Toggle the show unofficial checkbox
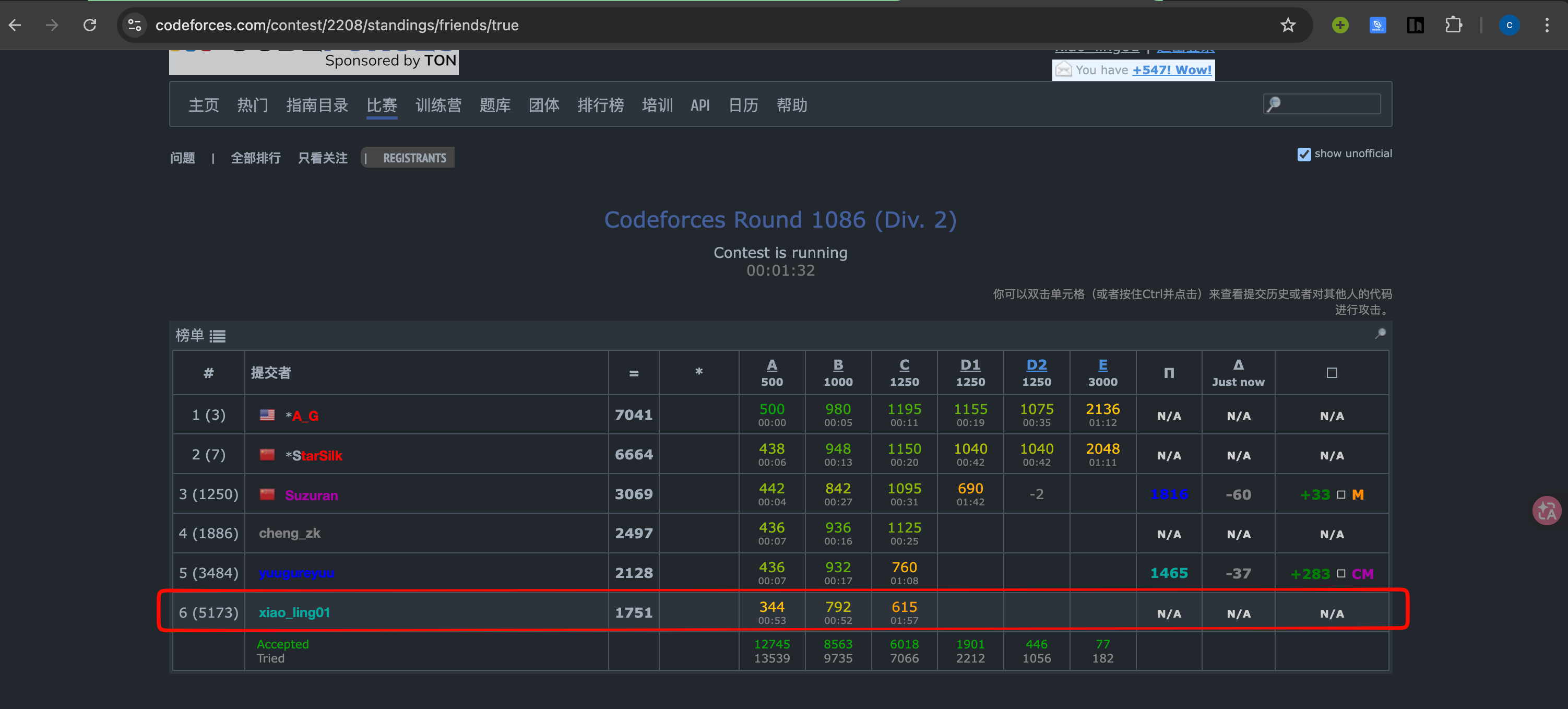Viewport: 1568px width, 709px height. [1303, 154]
